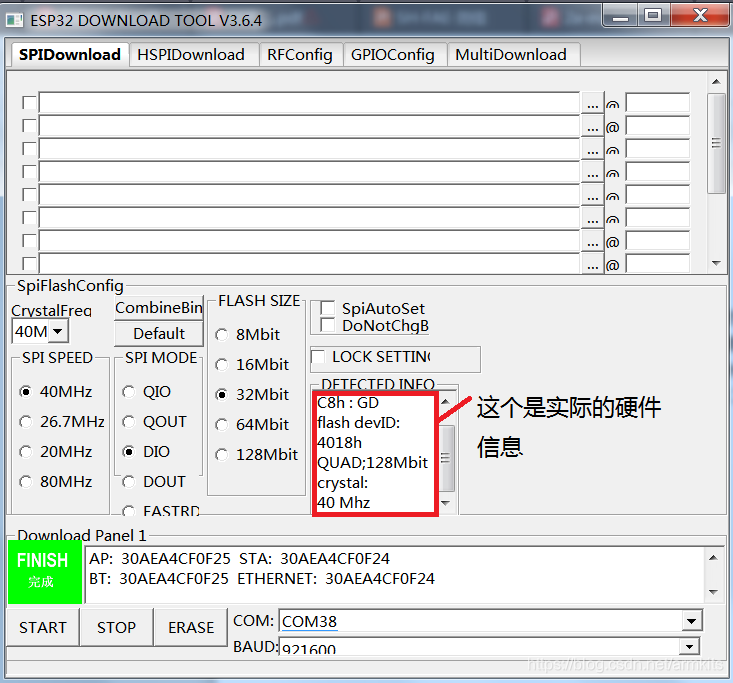Set flash size to 32Mbit
The height and width of the screenshot is (683, 733).
point(252,394)
